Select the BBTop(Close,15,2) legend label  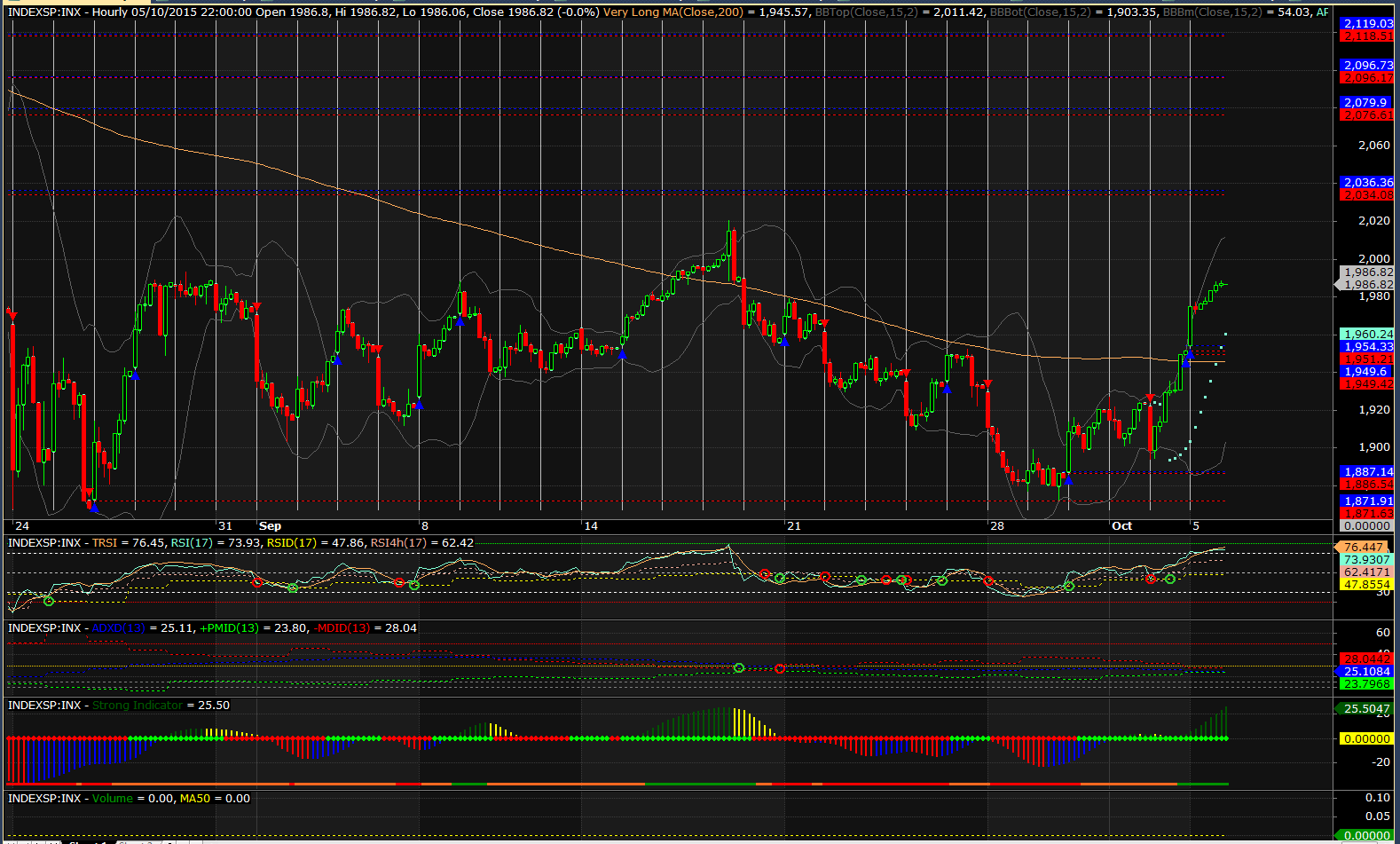(x=866, y=12)
